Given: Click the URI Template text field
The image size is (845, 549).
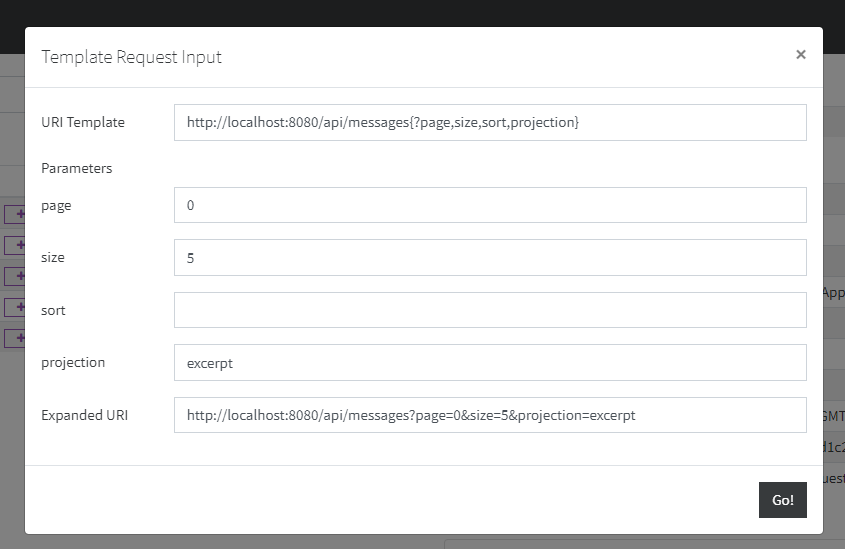Looking at the screenshot, I should pyautogui.click(x=490, y=122).
